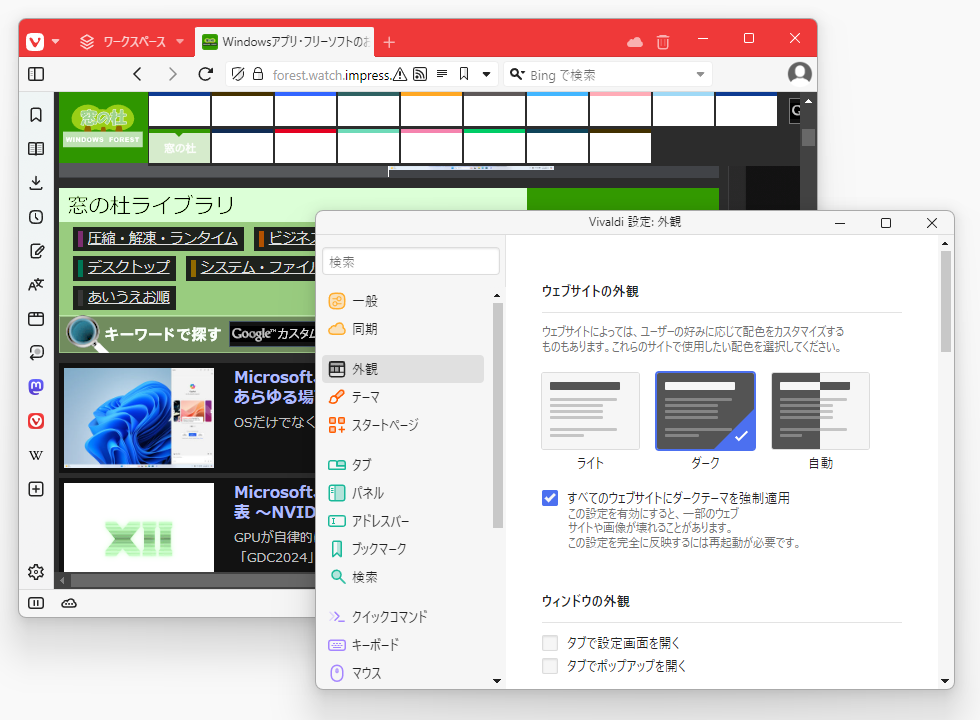Open the Mastodon web panel
The width and height of the screenshot is (980, 720).
pos(36,387)
